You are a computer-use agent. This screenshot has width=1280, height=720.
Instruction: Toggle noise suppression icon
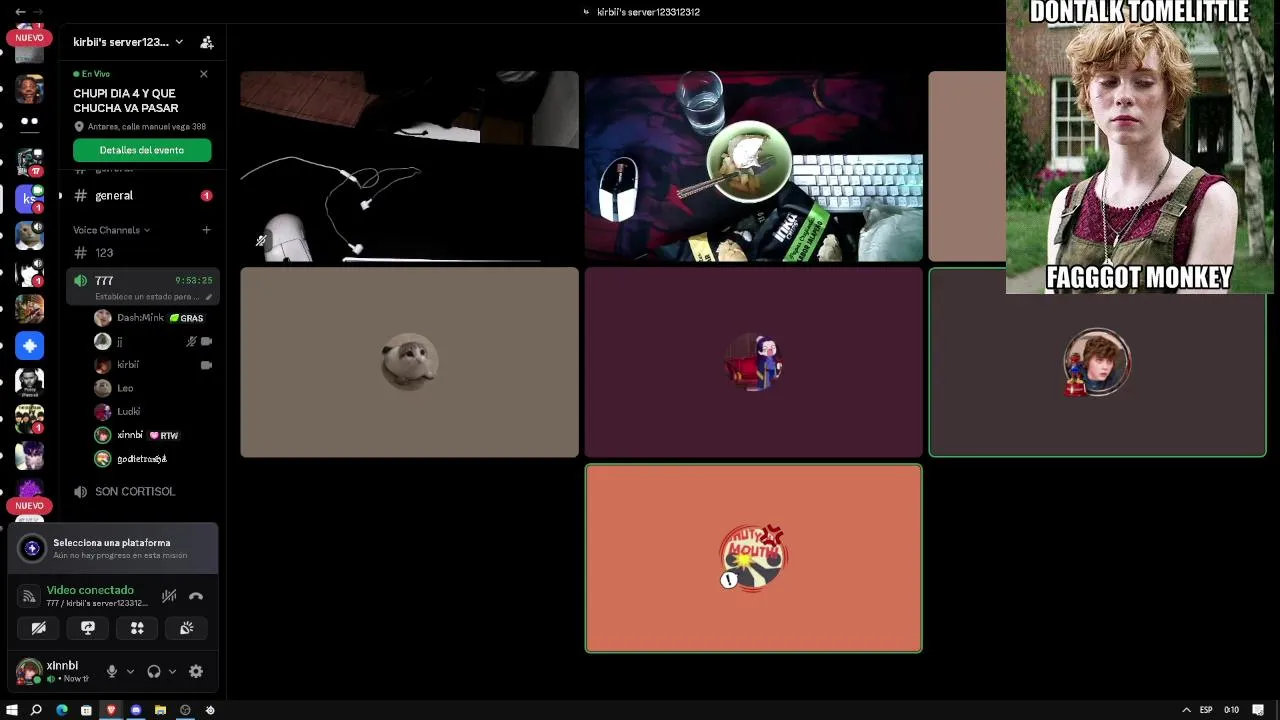pyautogui.click(x=169, y=596)
